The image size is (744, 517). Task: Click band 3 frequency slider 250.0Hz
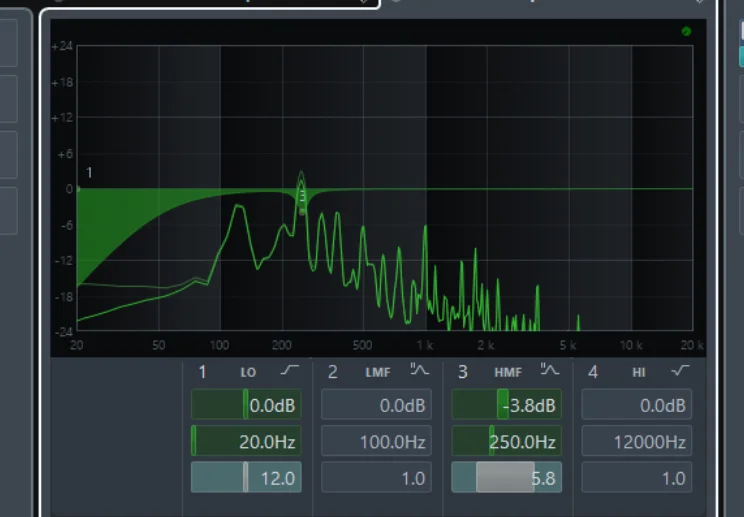(506, 441)
